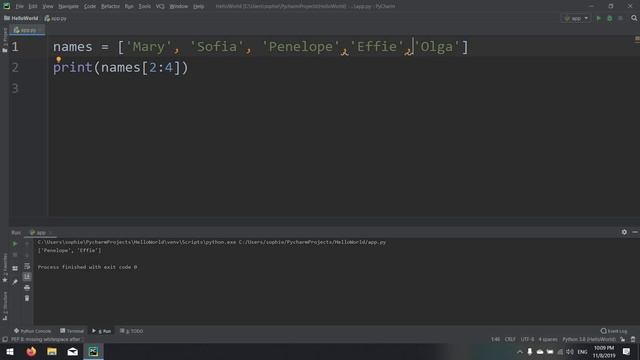The height and width of the screenshot is (360, 640).
Task: Toggle read-only lock icon in status bar
Action: pyautogui.click(x=622, y=340)
